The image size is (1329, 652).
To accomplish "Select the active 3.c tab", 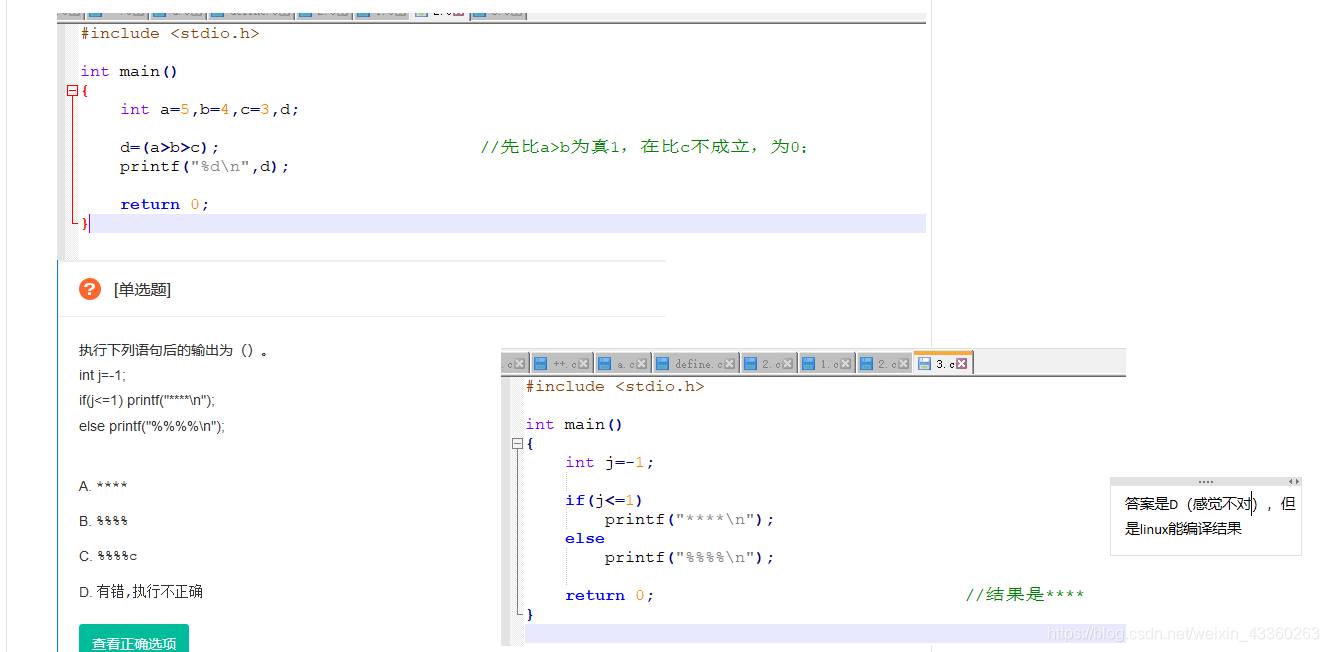I will [x=942, y=364].
